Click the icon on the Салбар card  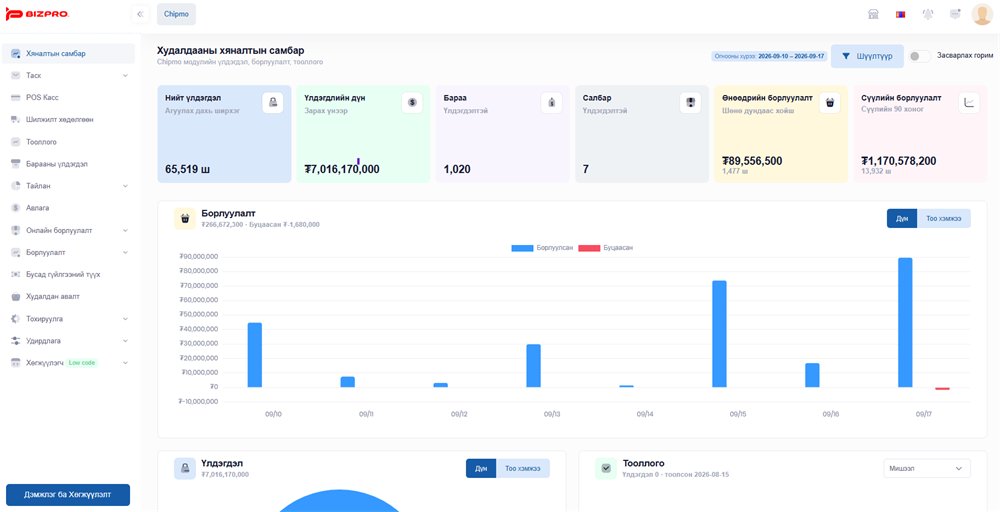[690, 103]
